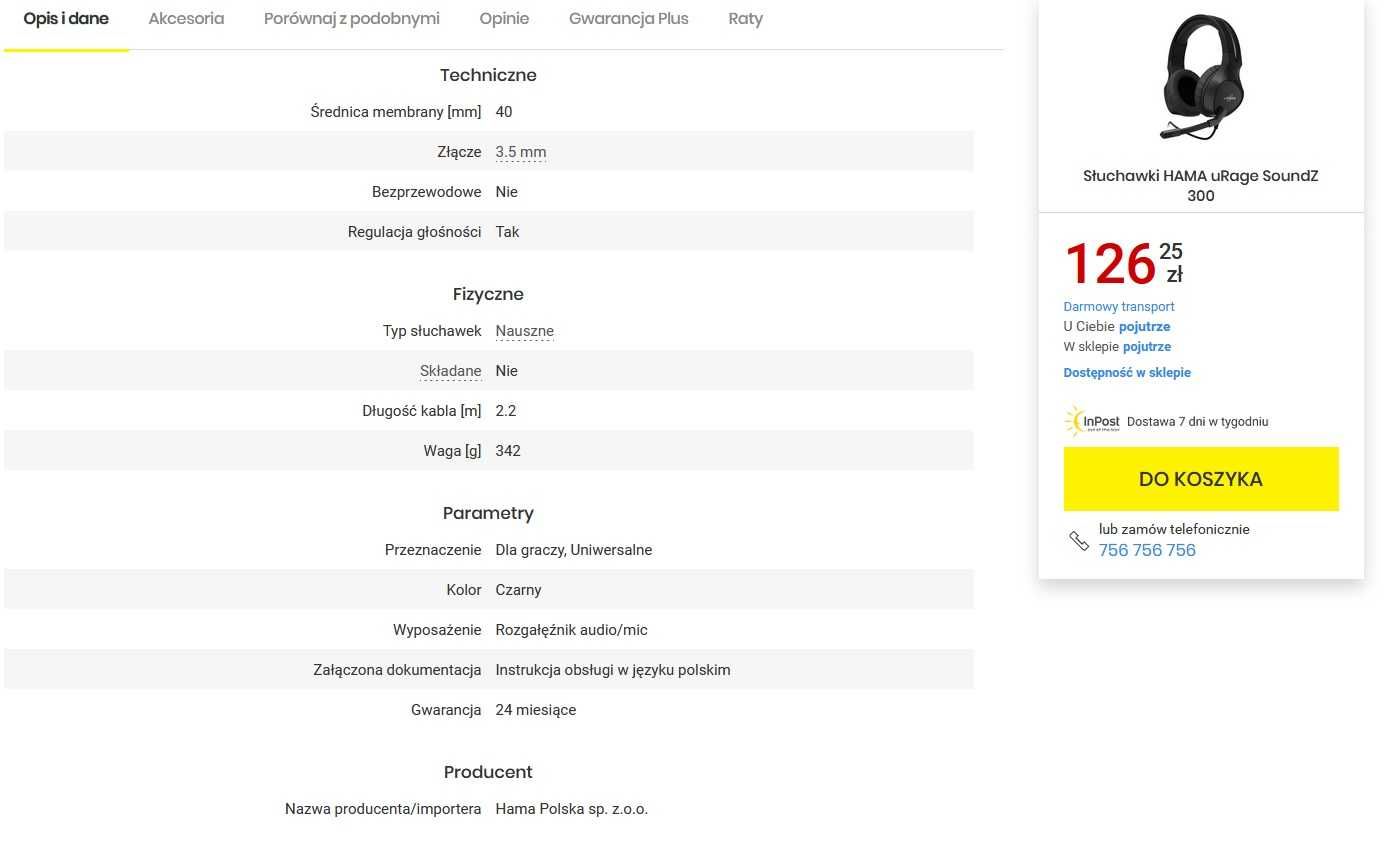The width and height of the screenshot is (1387, 855).
Task: Click the price 126 zł
Action: 1123,264
